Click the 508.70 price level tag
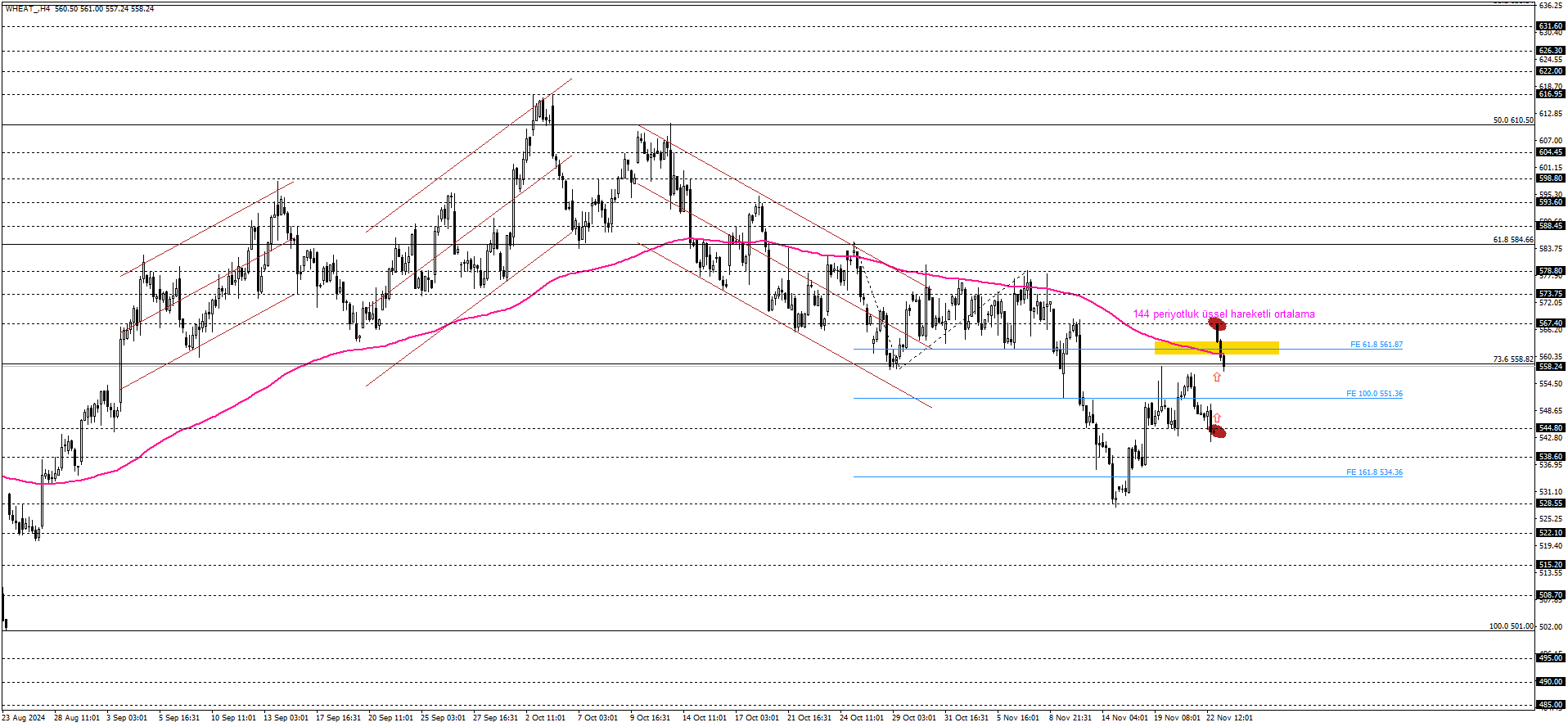The width and height of the screenshot is (1568, 727). (1551, 595)
